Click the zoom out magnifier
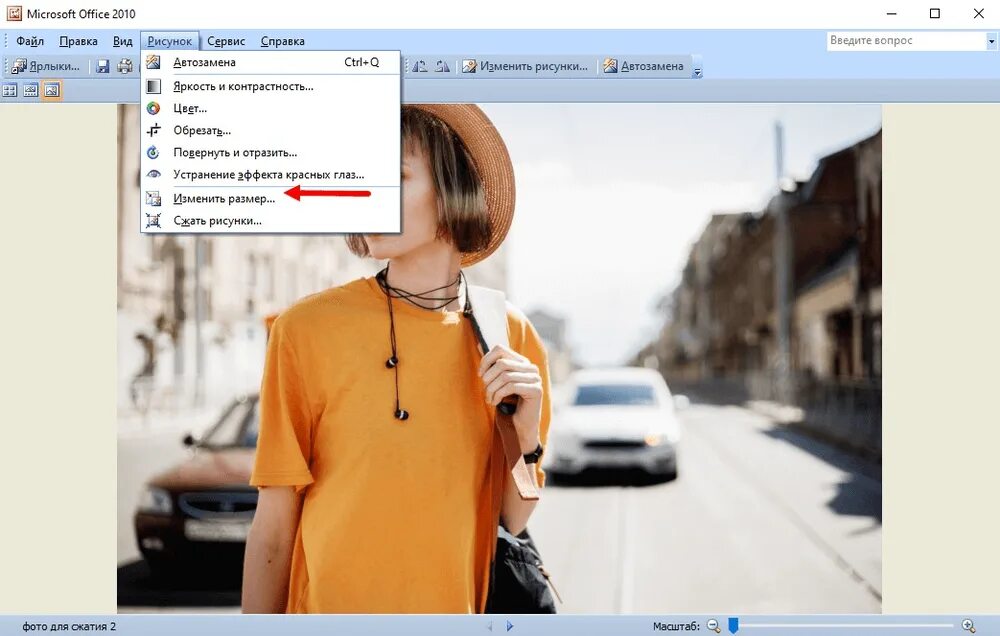1000x636 pixels. (x=714, y=626)
